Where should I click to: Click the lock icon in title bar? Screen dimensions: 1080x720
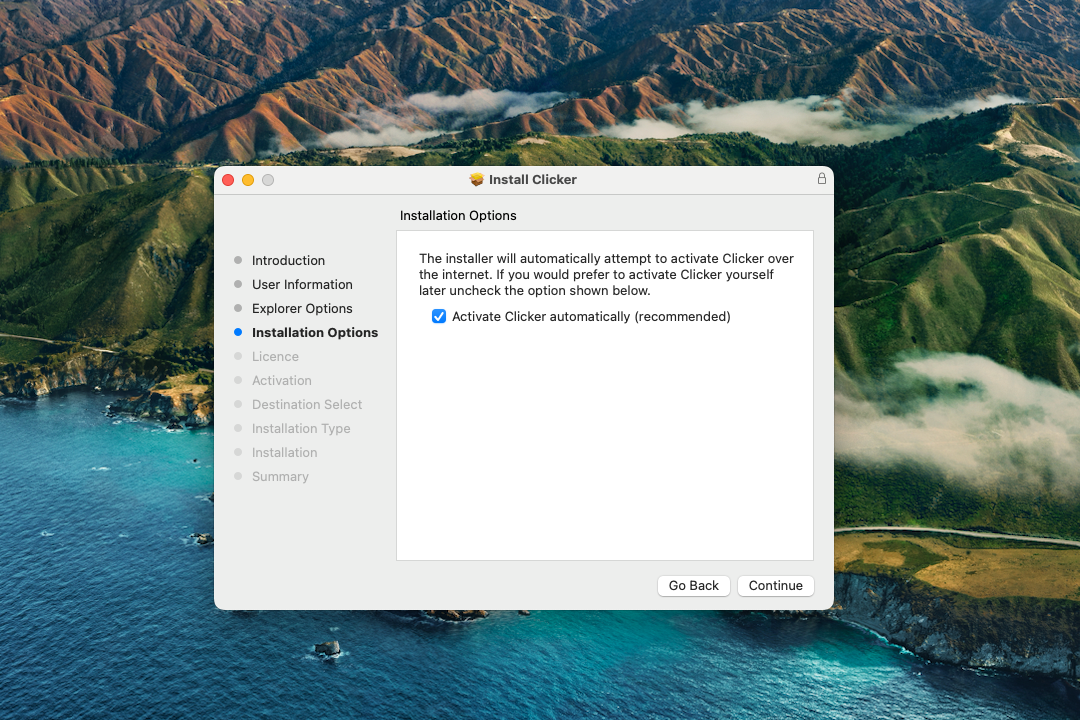pyautogui.click(x=822, y=179)
